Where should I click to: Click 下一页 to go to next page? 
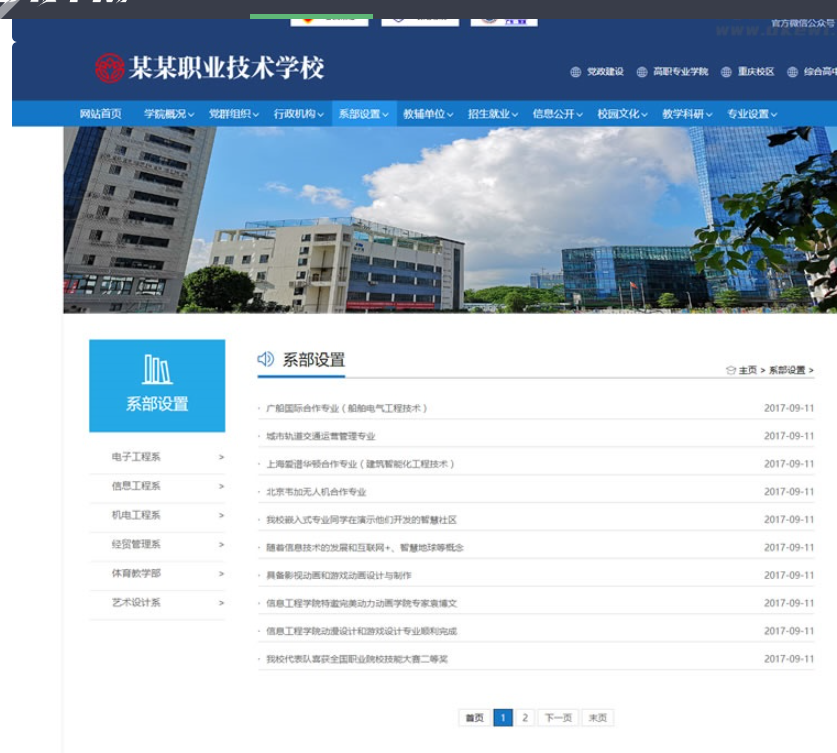click(560, 717)
